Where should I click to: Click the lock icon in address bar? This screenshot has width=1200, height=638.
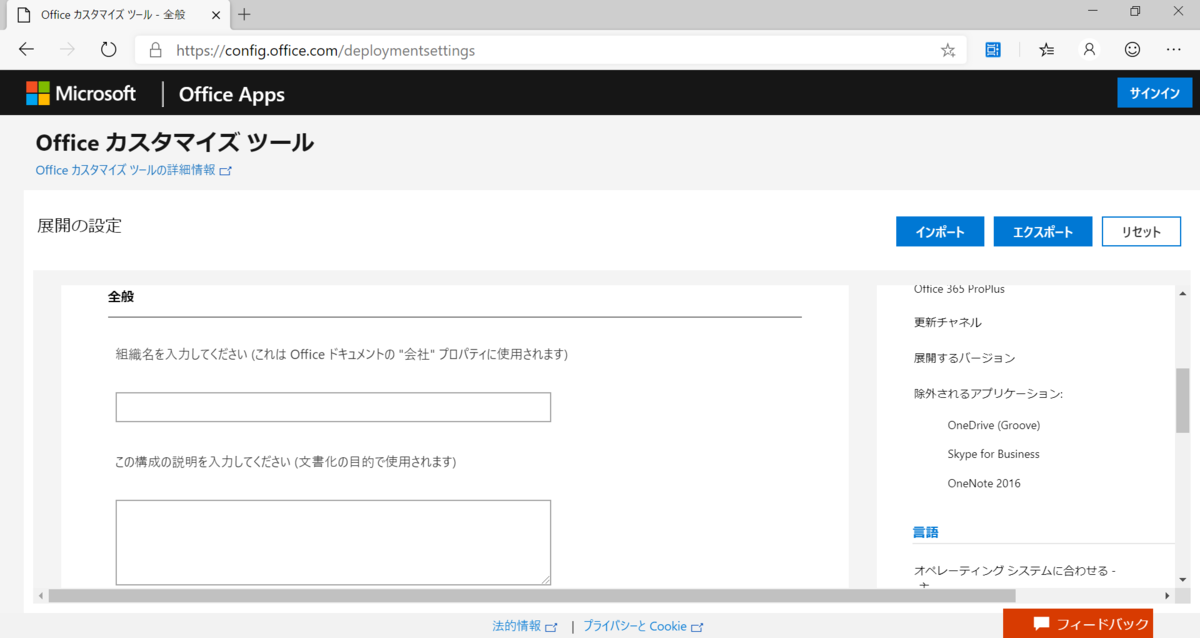pyautogui.click(x=155, y=50)
